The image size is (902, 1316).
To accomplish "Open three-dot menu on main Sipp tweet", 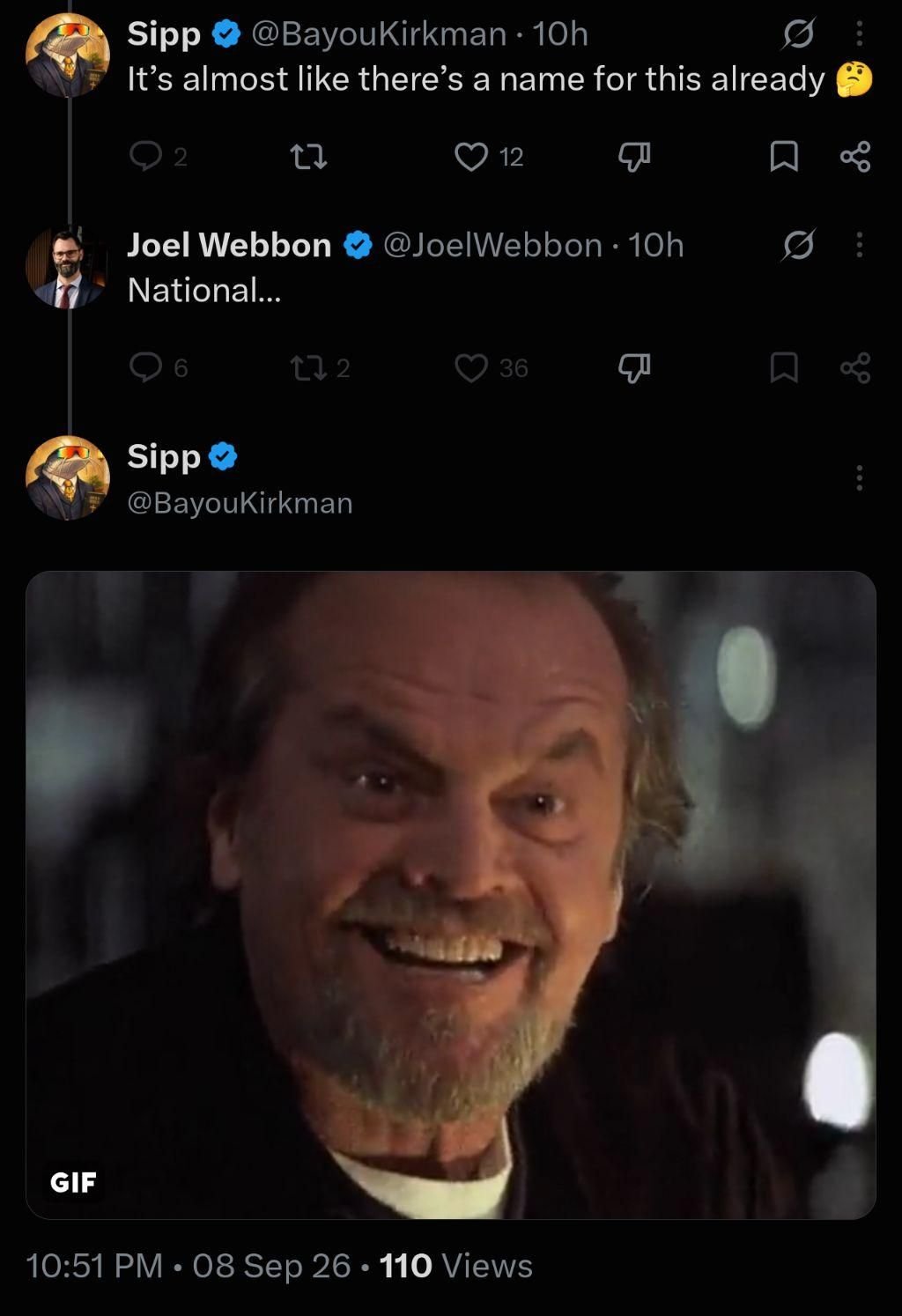I will [860, 478].
